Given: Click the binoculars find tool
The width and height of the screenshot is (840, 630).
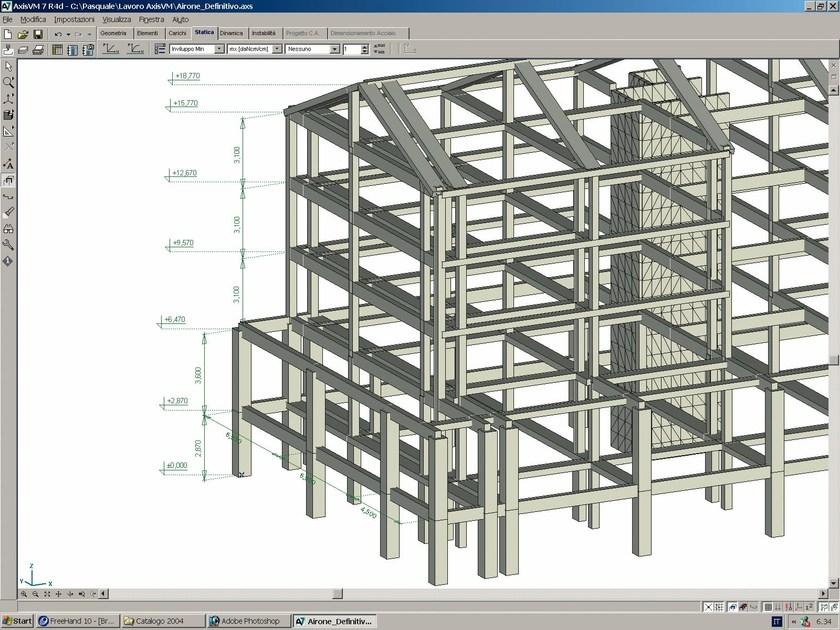Looking at the screenshot, I should click(x=9, y=228).
